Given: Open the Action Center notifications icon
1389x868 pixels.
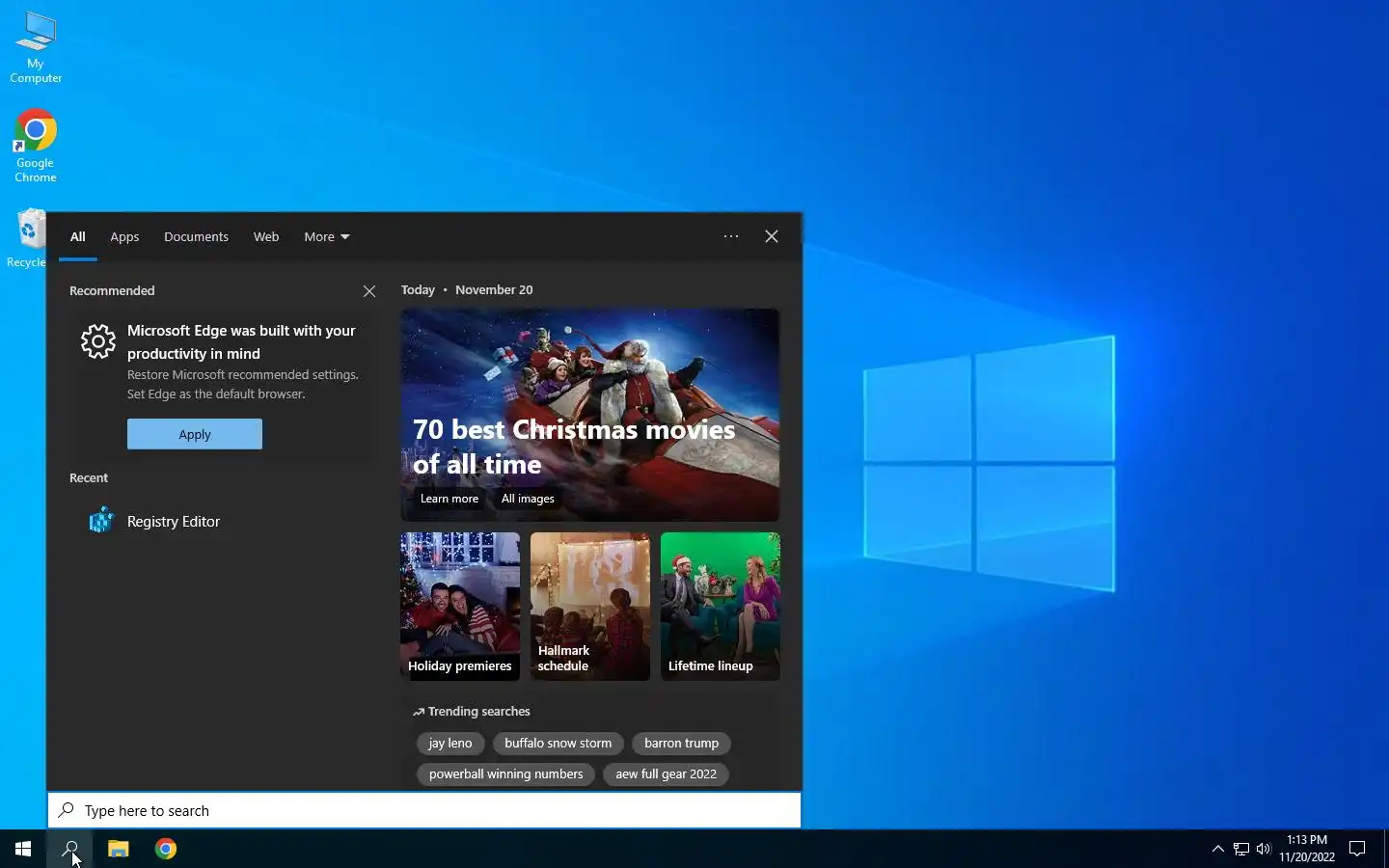Looking at the screenshot, I should click(1357, 849).
